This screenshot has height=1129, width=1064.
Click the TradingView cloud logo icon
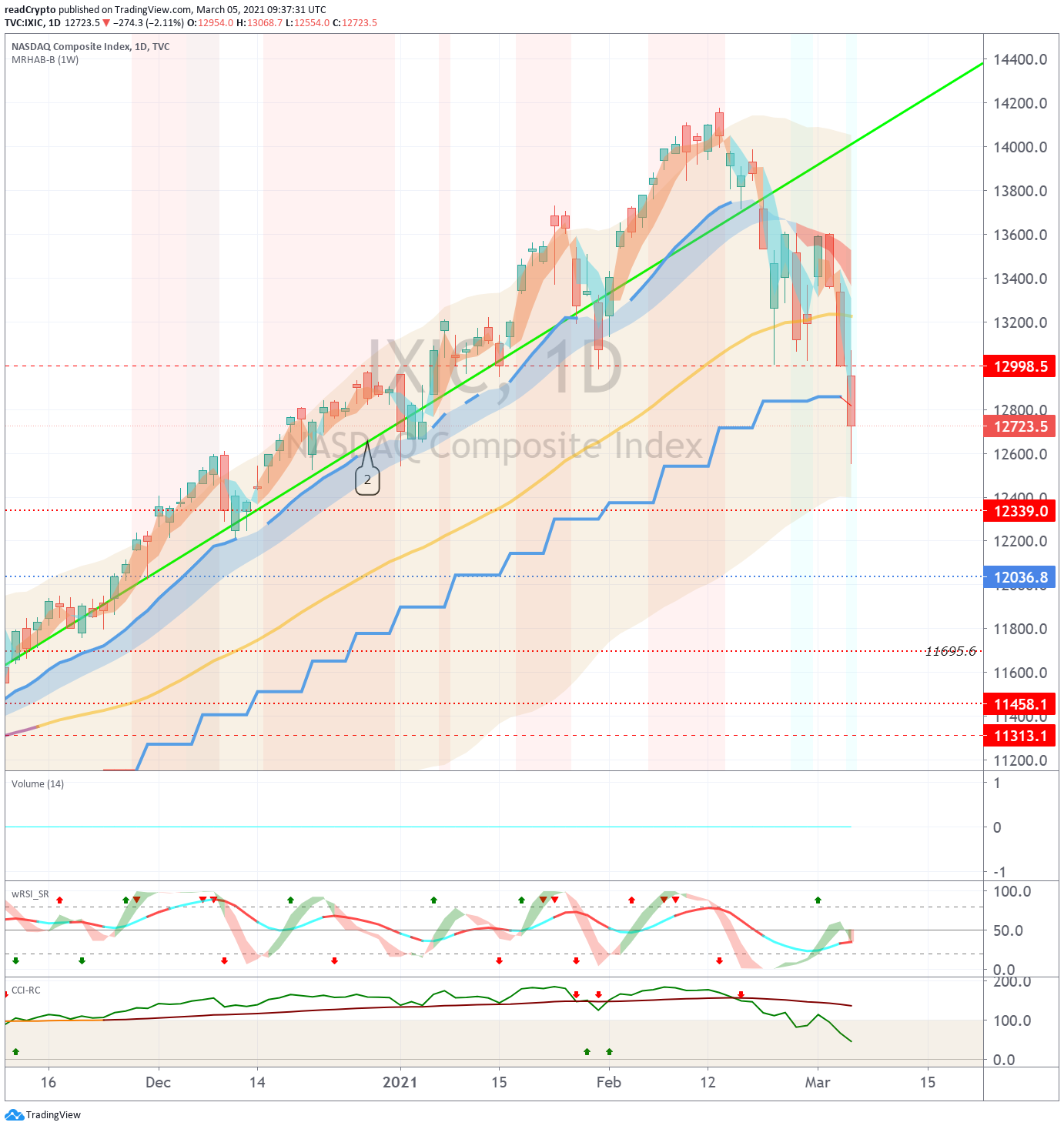(x=14, y=1115)
